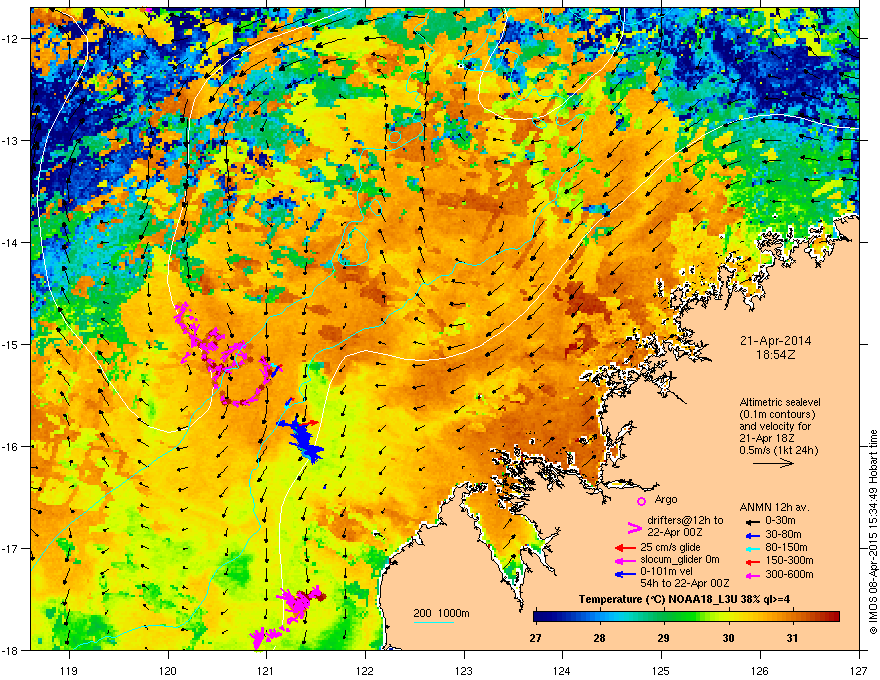Click the latitude axis label "-16"
Screen dimensions: 880x680
pos(11,447)
